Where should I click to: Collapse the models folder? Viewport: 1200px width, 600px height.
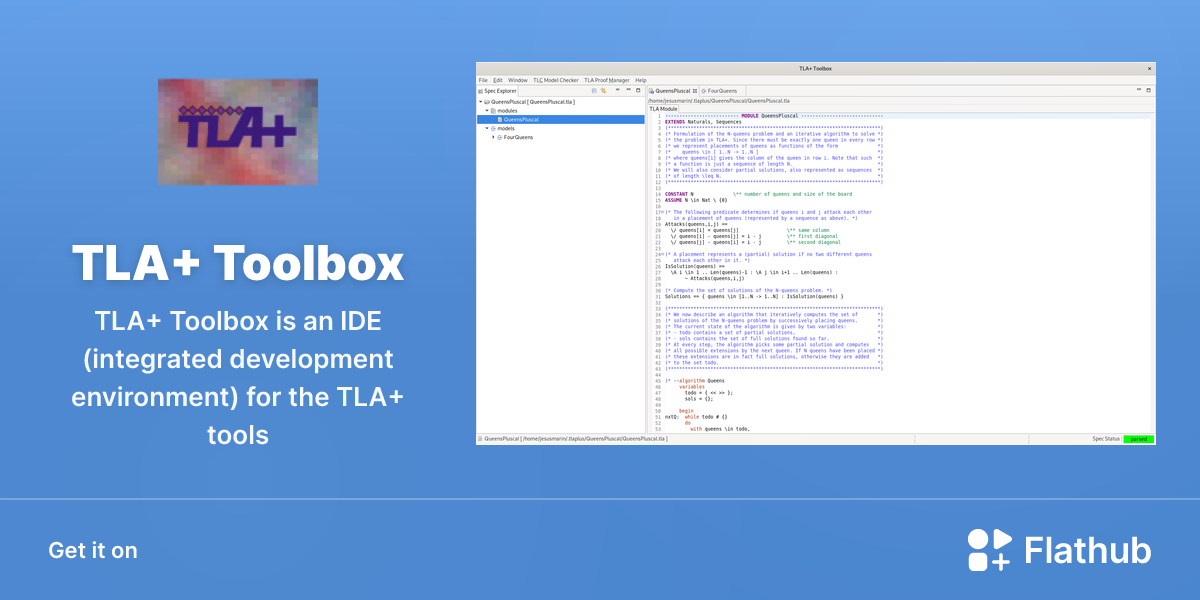point(487,128)
